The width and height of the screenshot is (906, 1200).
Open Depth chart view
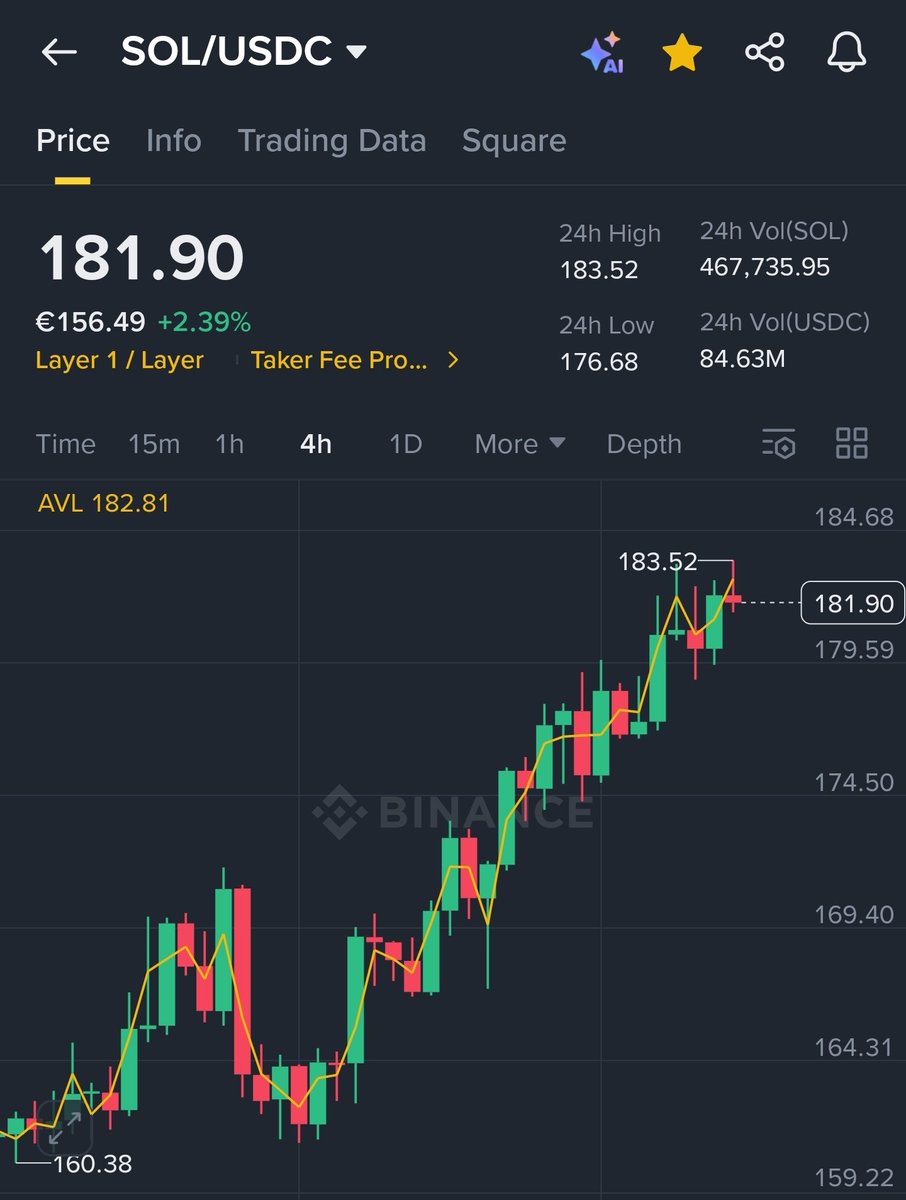tap(643, 444)
